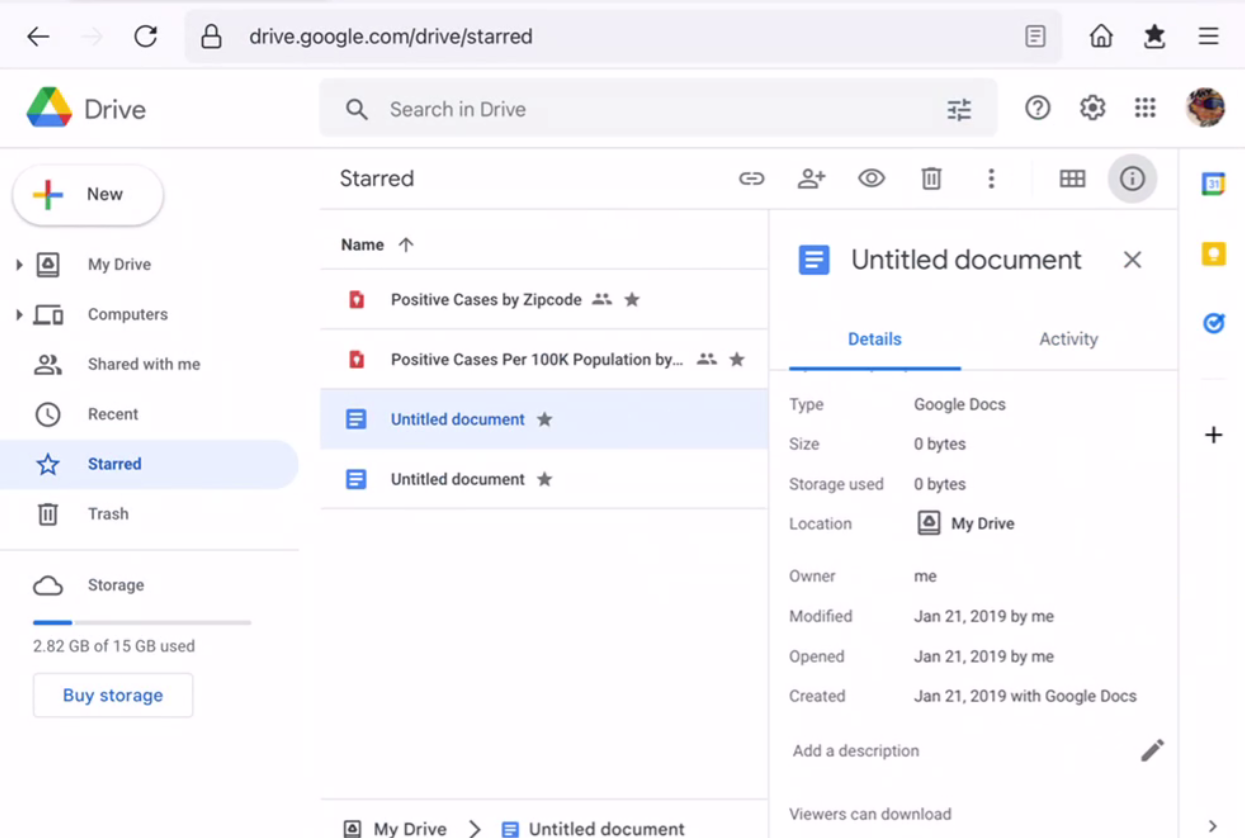Image resolution: width=1245 pixels, height=838 pixels.
Task: Unstar the selected Untitled document
Action: pyautogui.click(x=544, y=419)
